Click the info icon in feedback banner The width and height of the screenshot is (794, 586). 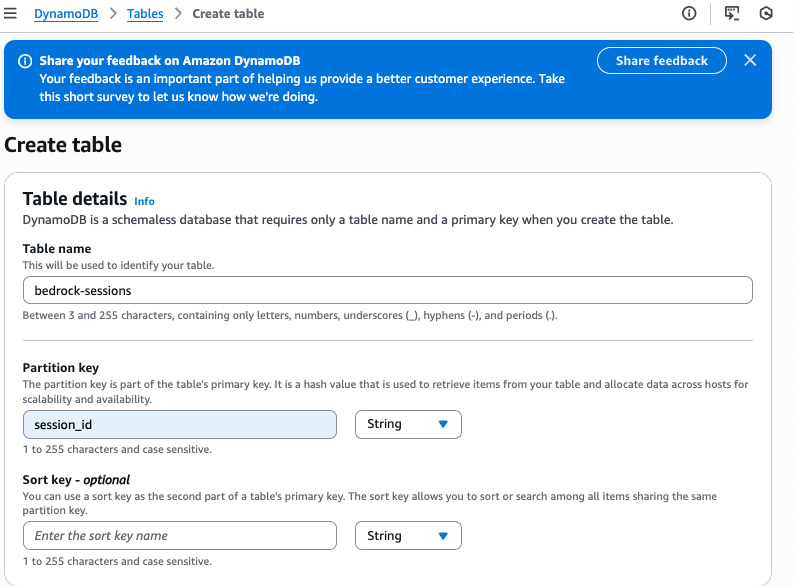point(25,61)
